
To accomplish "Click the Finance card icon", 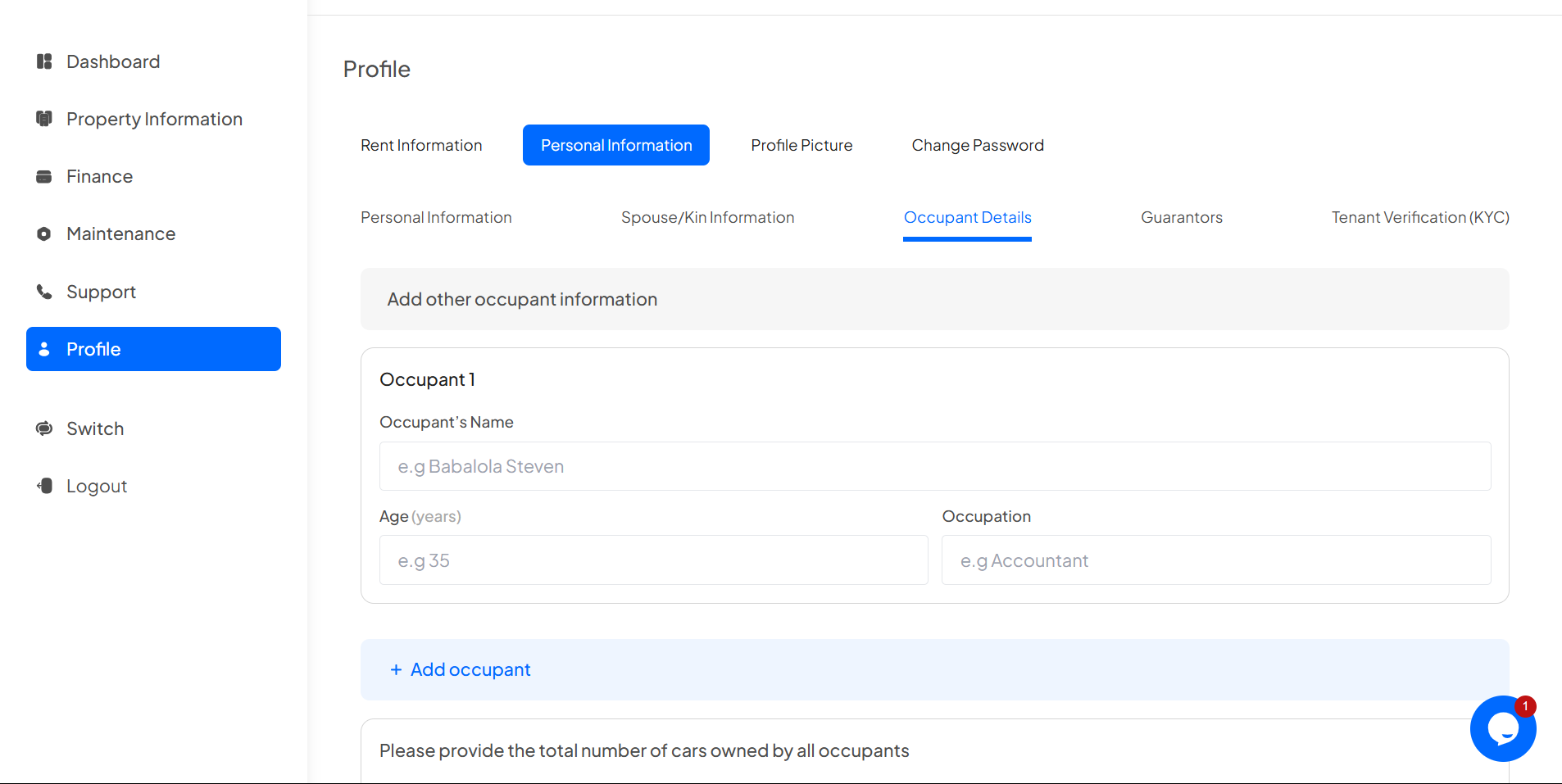I will tap(44, 177).
